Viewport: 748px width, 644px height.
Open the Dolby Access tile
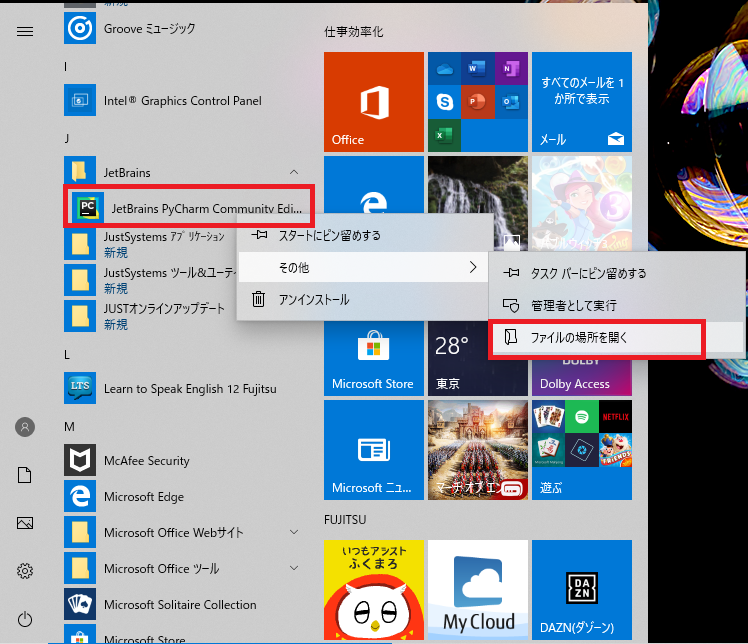[x=582, y=377]
